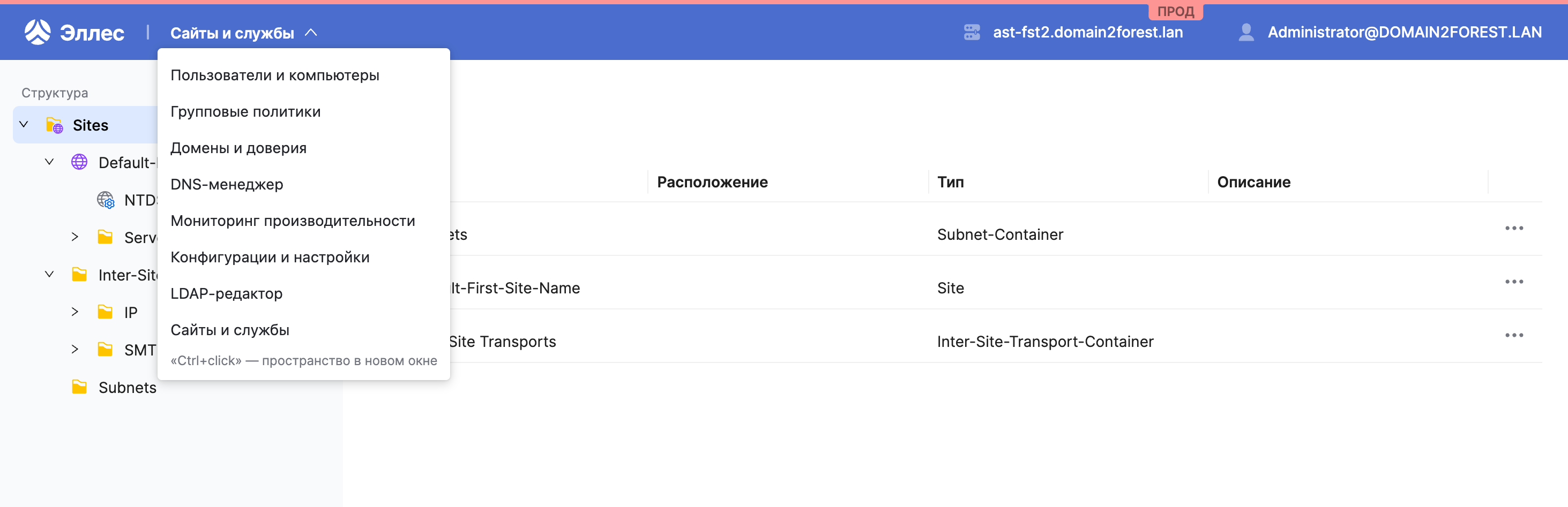Click the Inter-Site Transports folder icon

pyautogui.click(x=79, y=275)
